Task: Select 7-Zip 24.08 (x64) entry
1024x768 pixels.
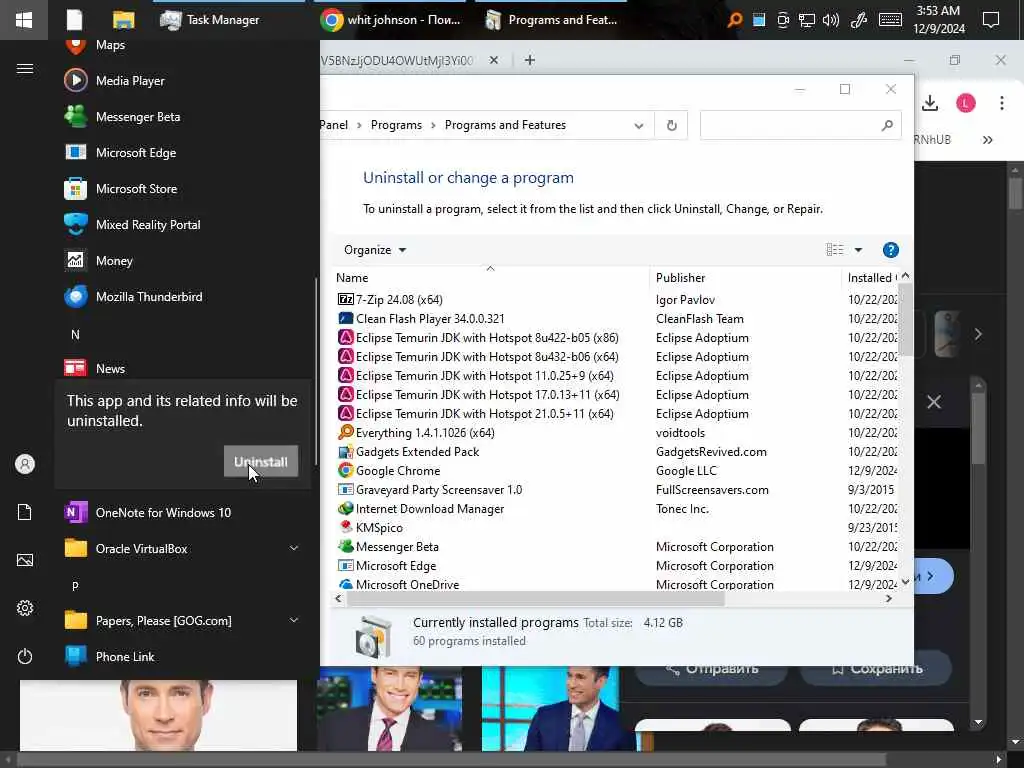Action: point(399,300)
